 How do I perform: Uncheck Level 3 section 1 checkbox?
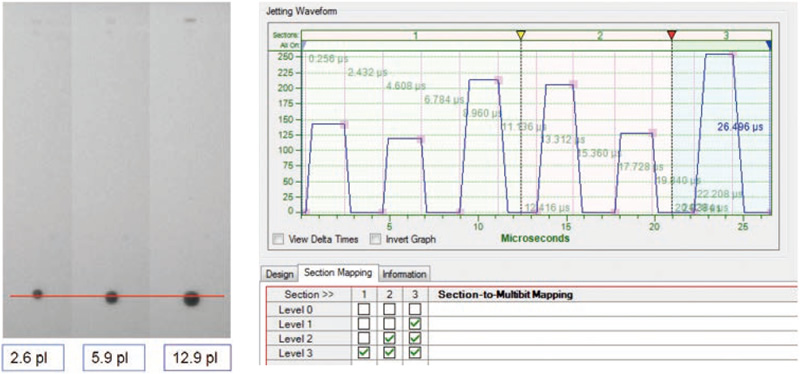[x=364, y=353]
